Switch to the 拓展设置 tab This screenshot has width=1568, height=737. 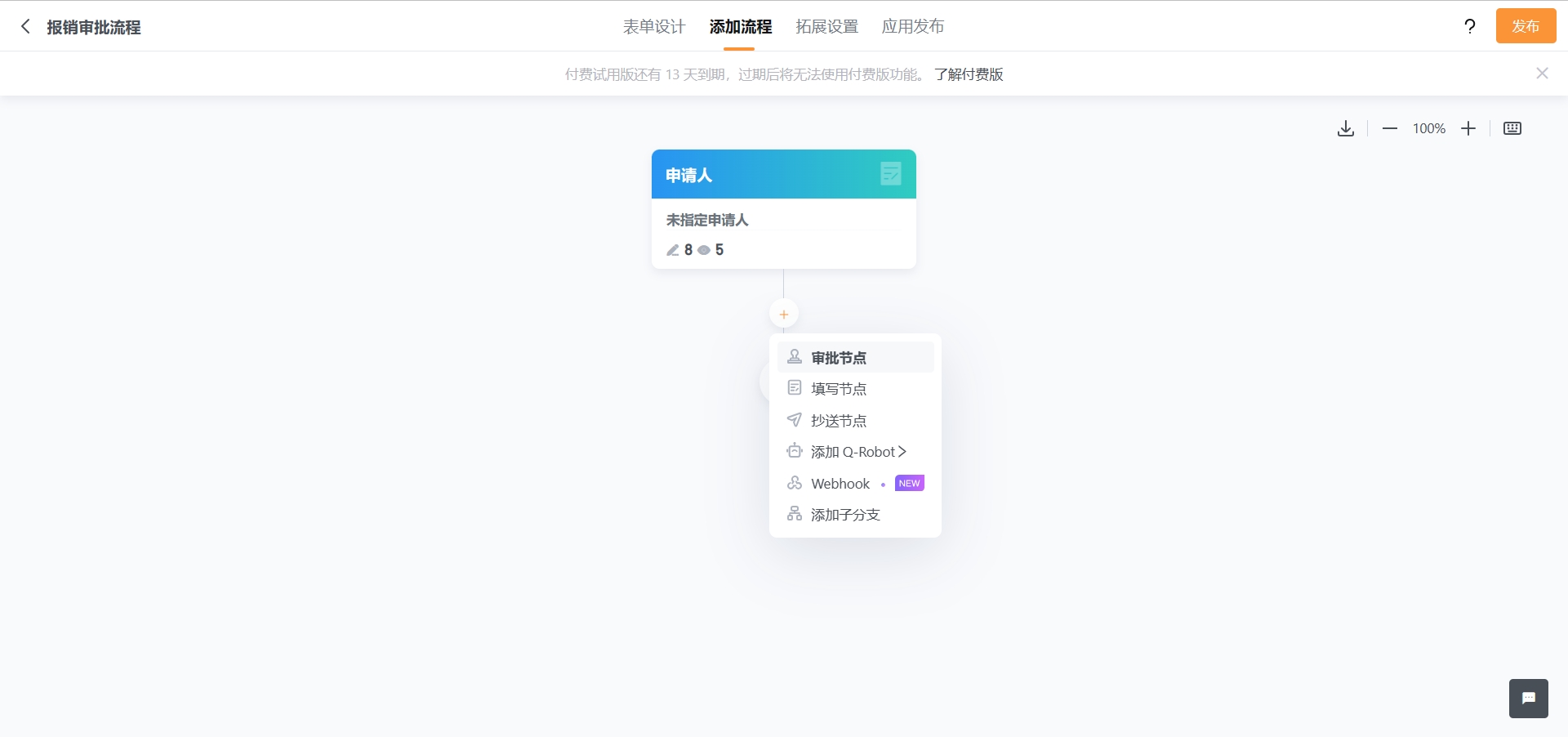coord(827,26)
